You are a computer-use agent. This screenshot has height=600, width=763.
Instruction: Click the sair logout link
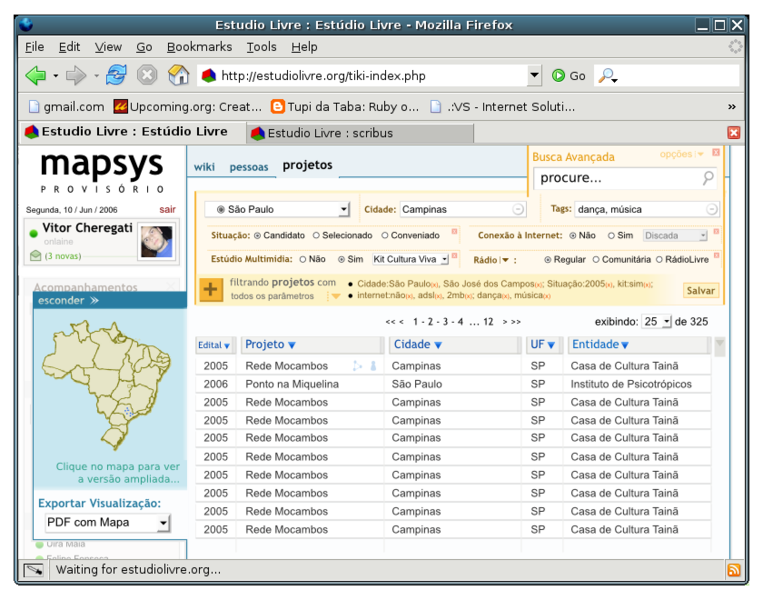[x=167, y=209]
